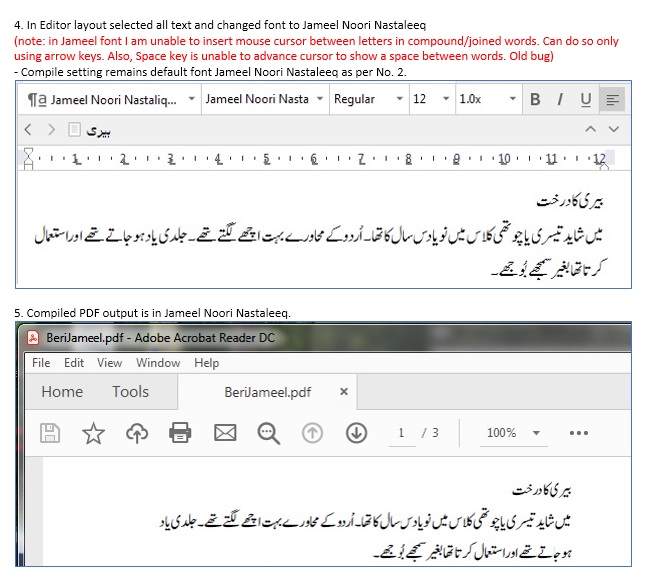This screenshot has height=583, width=657.
Task: Click the current page number field
Action: point(401,433)
